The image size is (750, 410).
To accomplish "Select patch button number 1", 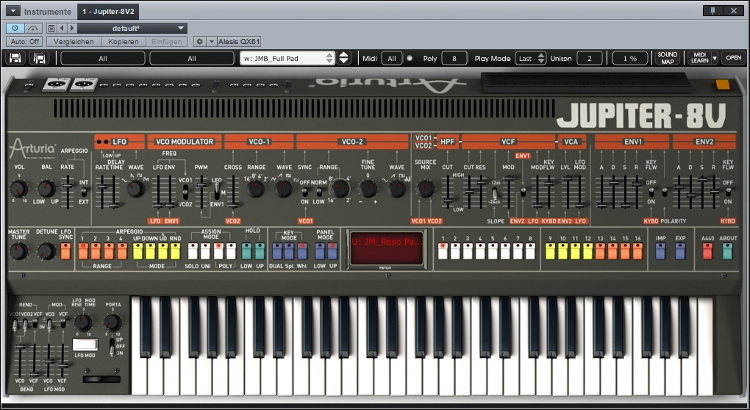I will [443, 251].
